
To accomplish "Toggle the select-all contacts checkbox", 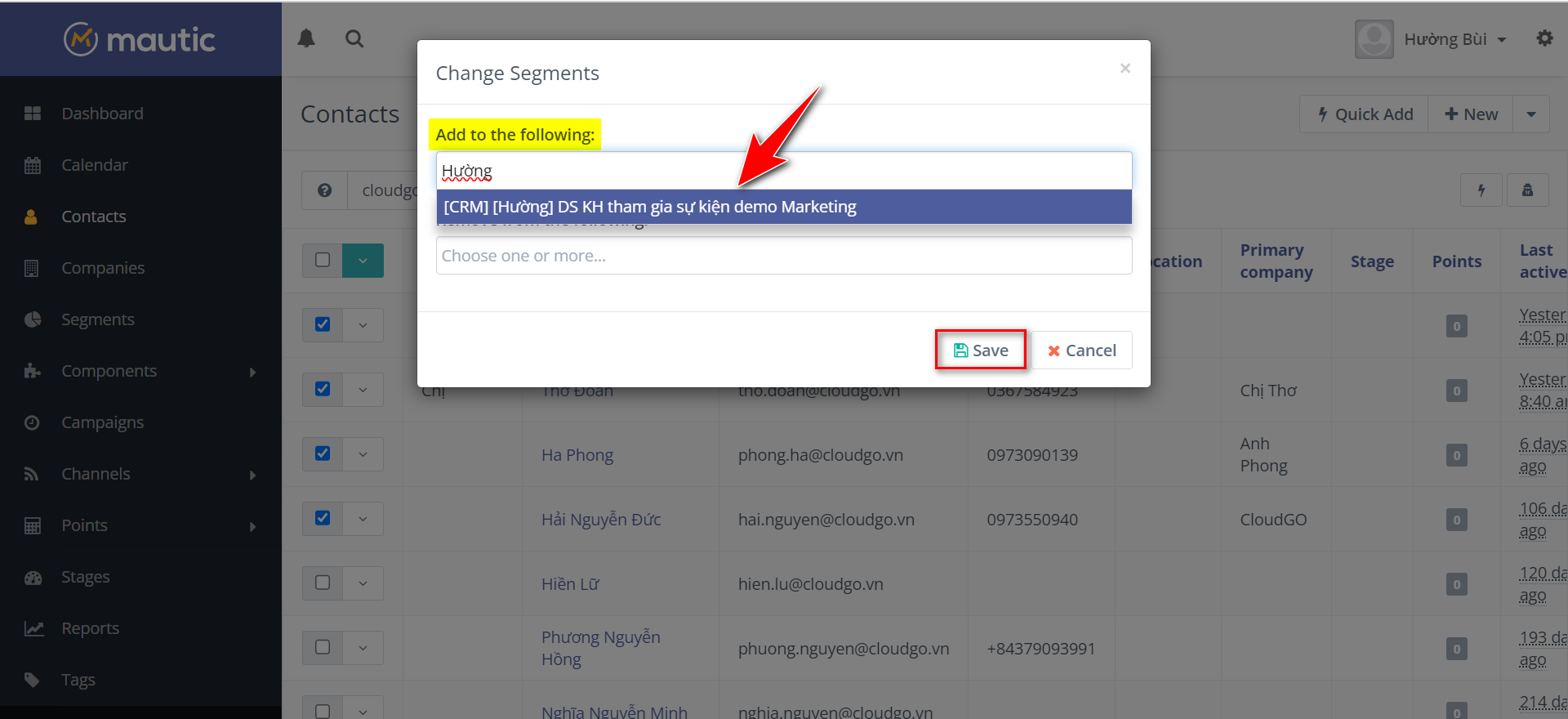I will tap(323, 260).
